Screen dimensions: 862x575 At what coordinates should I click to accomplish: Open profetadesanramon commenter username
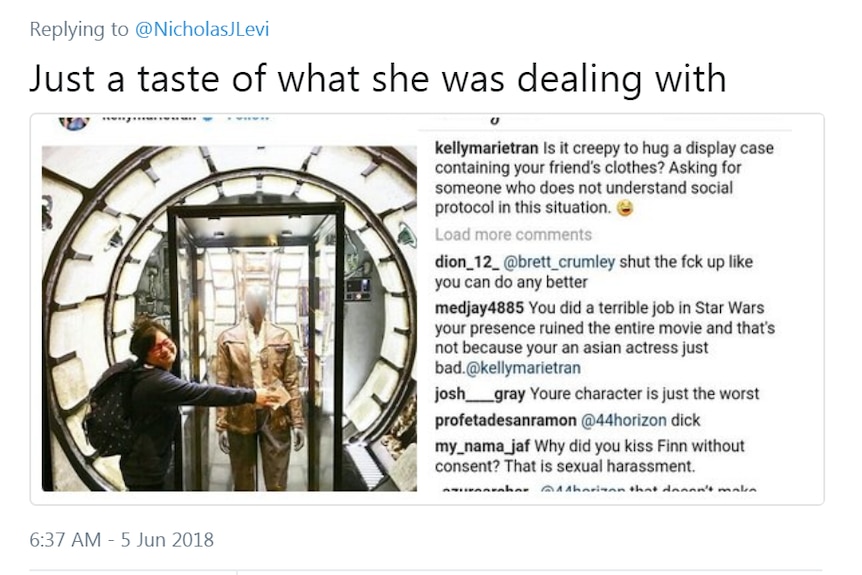(505, 421)
